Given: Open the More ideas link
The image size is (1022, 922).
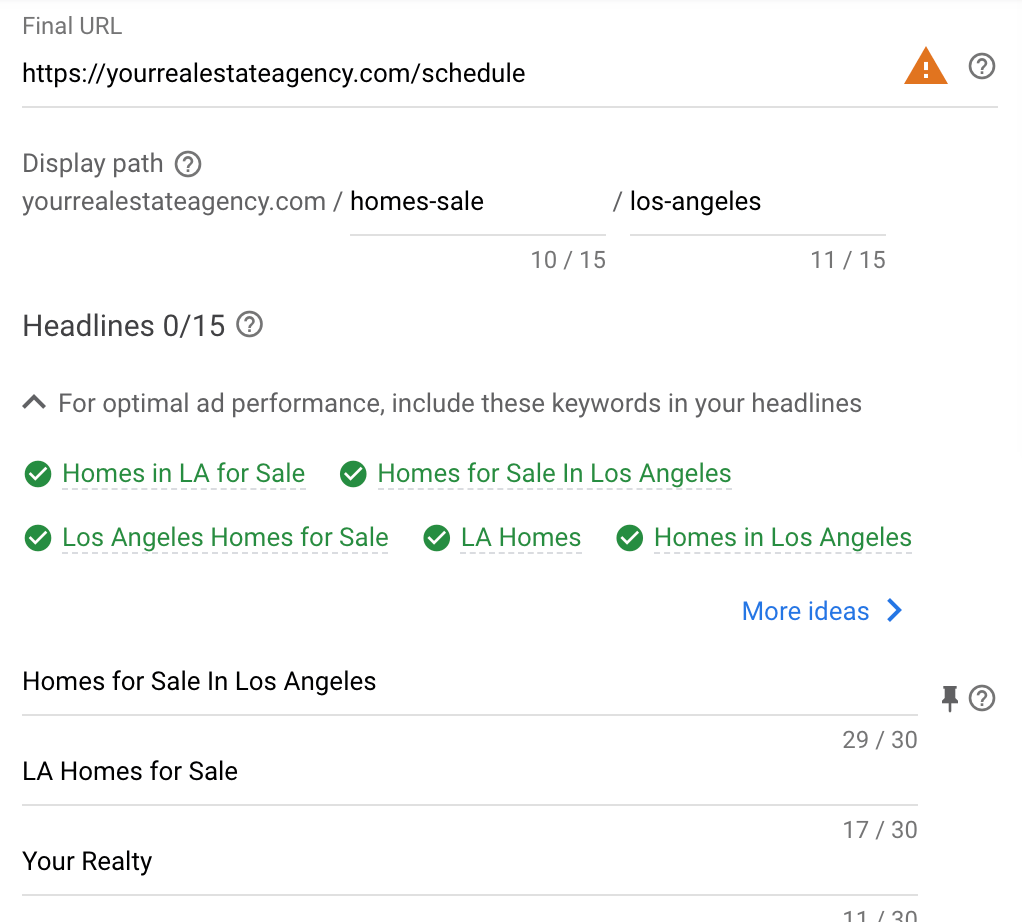Looking at the screenshot, I should point(805,610).
